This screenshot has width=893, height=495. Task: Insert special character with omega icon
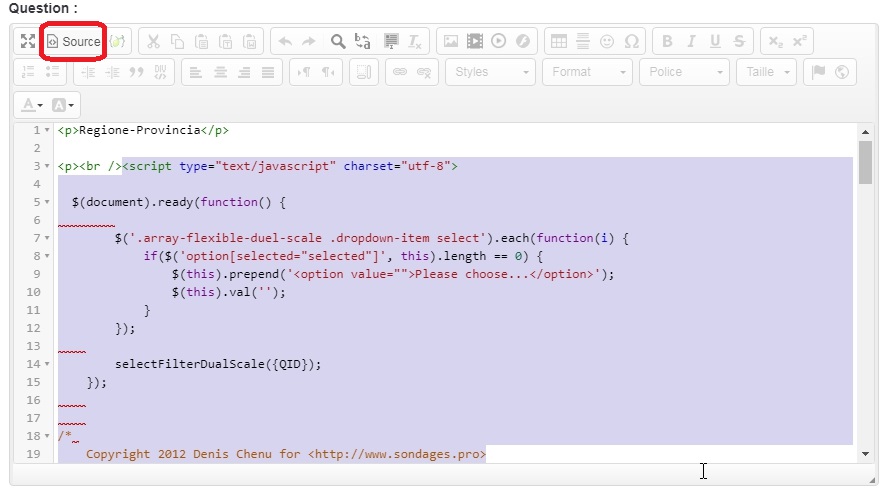(631, 41)
